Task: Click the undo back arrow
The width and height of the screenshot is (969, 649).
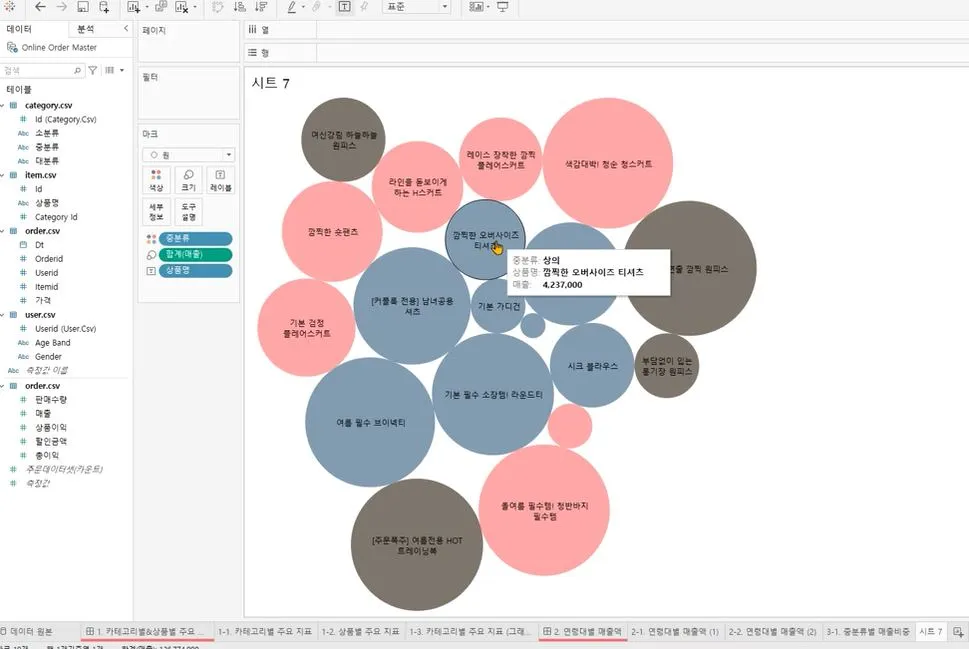Action: (40, 7)
